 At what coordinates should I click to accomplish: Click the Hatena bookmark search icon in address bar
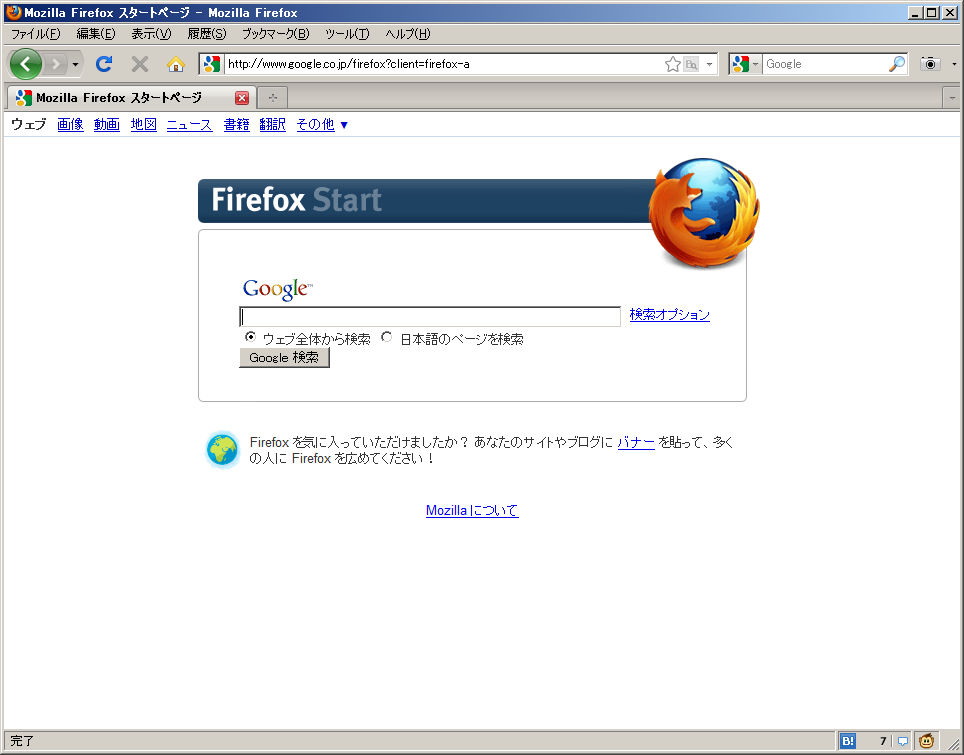pos(691,64)
